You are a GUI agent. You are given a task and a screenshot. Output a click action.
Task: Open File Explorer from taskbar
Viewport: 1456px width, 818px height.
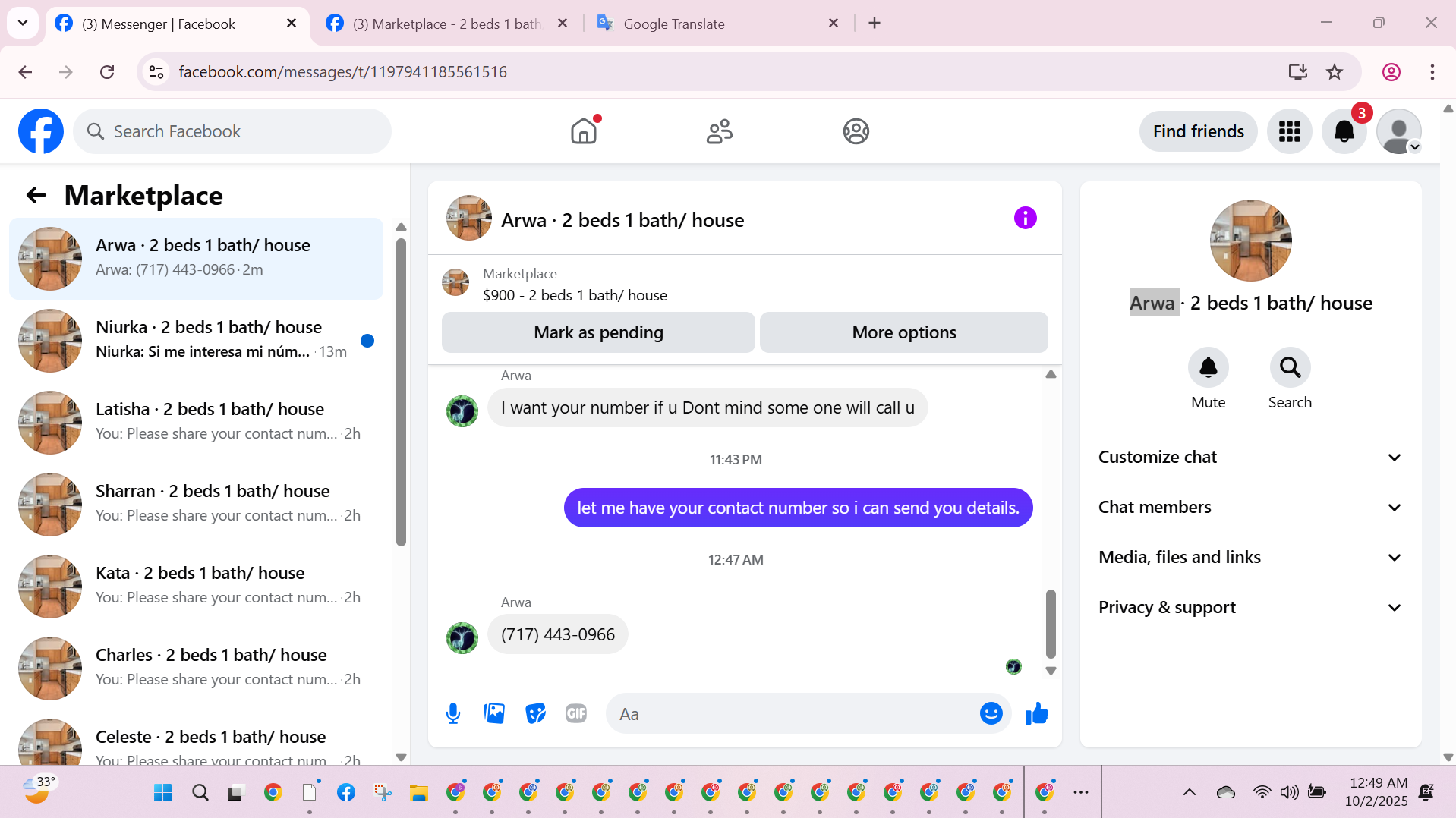(x=418, y=793)
